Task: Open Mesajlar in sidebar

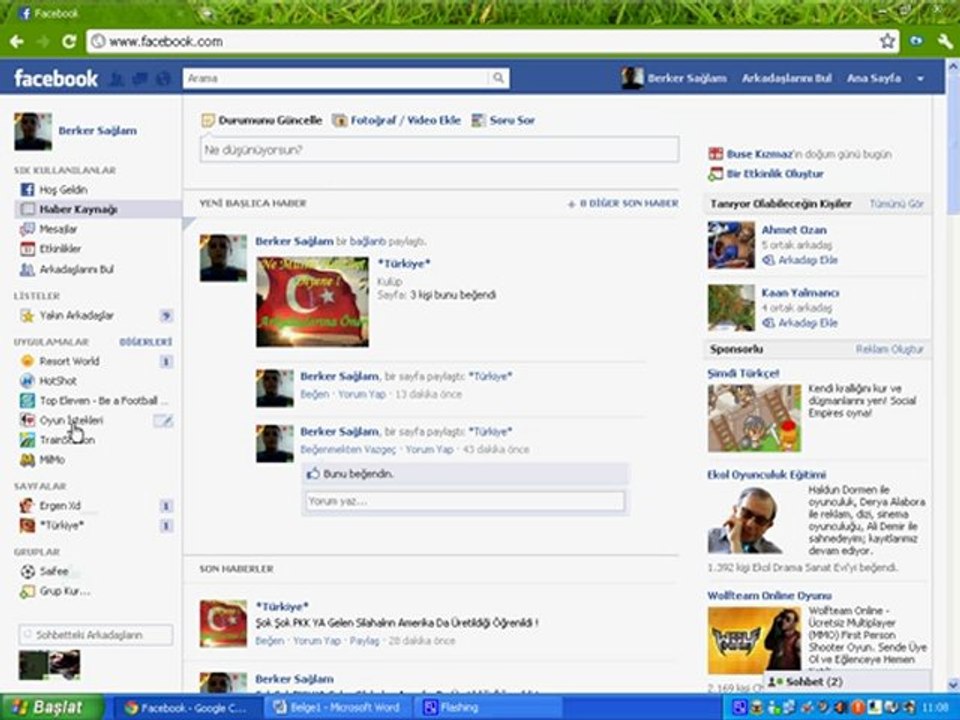Action: [58, 229]
